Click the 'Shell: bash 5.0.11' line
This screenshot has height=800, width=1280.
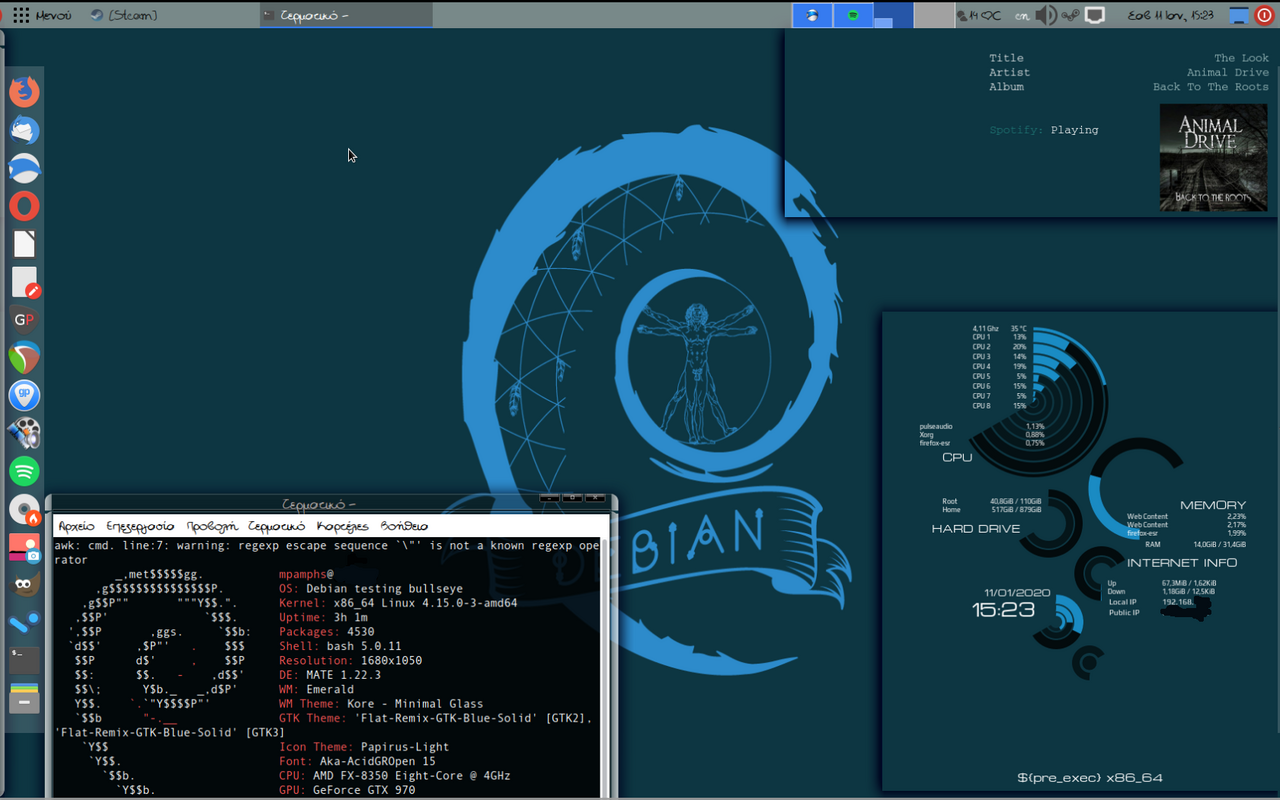click(x=340, y=646)
